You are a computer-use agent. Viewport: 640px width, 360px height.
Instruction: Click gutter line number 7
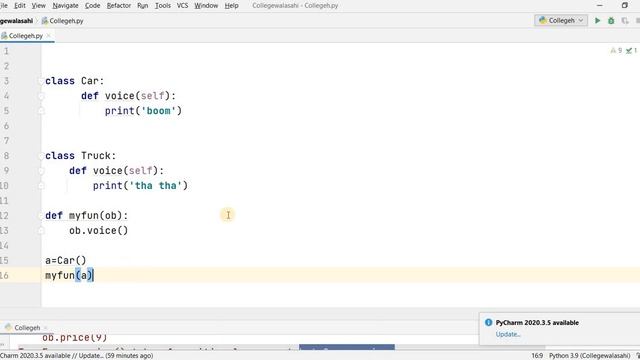(6, 141)
